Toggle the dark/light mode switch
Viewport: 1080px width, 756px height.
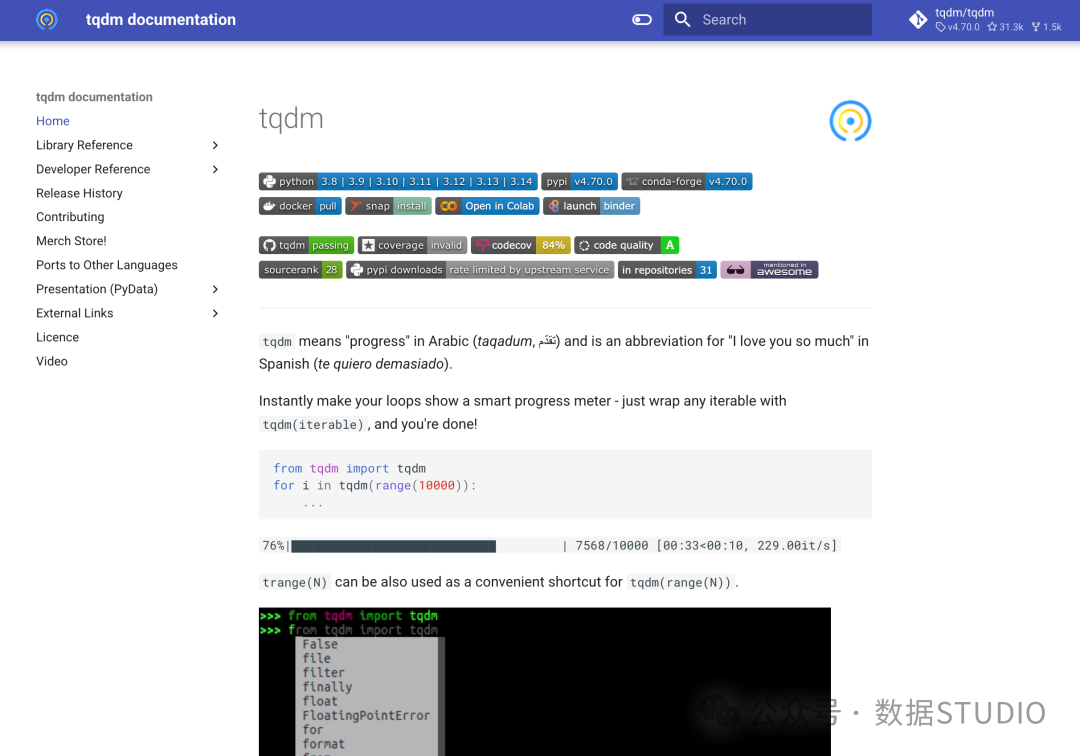(x=642, y=19)
